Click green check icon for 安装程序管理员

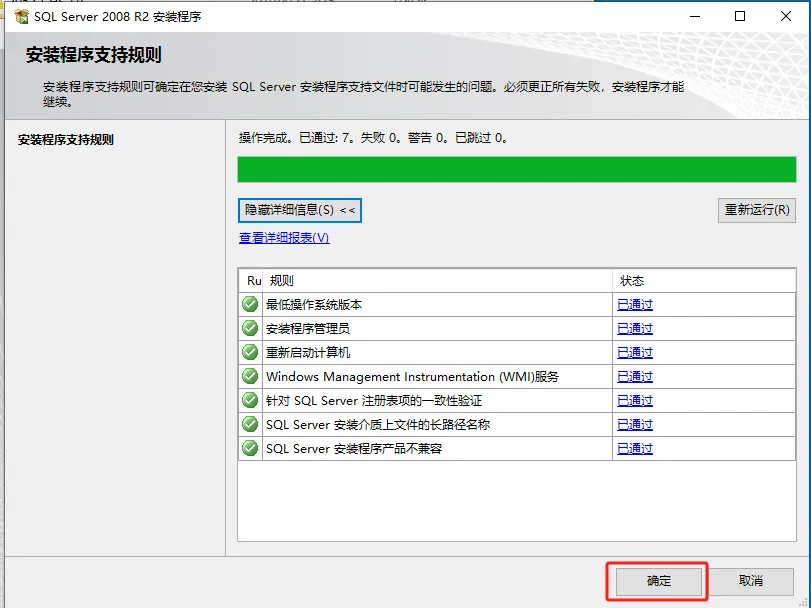click(x=250, y=328)
